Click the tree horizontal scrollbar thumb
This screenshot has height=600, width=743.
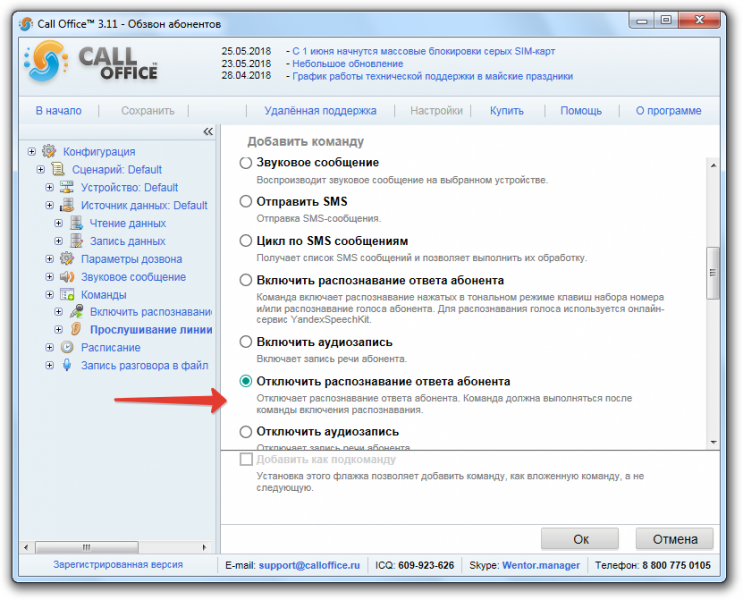pos(87,547)
